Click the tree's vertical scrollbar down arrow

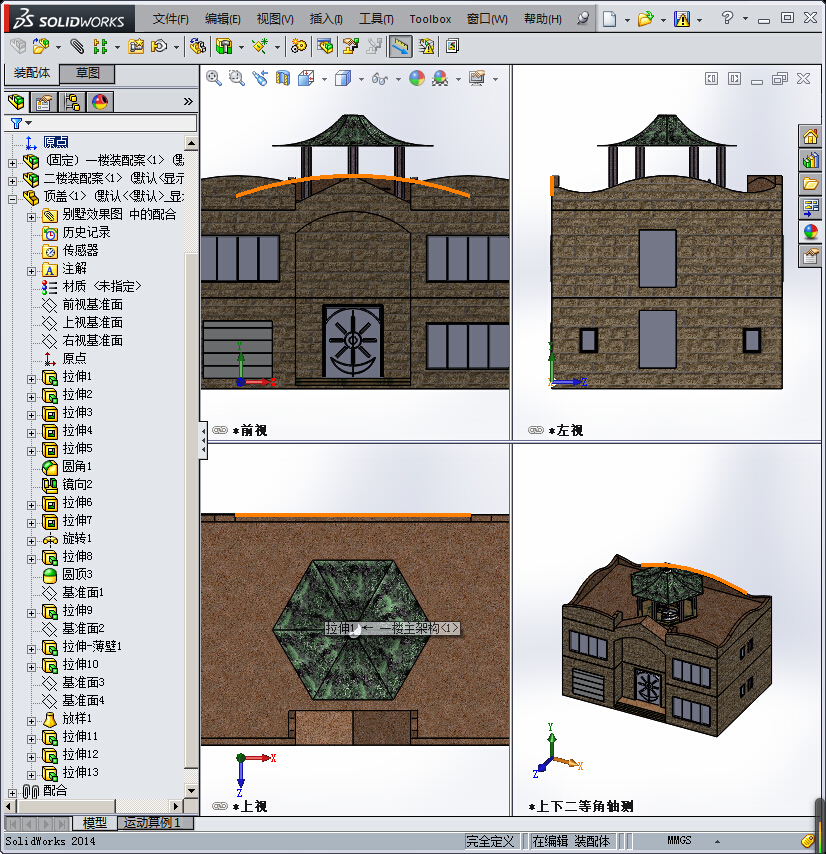191,790
